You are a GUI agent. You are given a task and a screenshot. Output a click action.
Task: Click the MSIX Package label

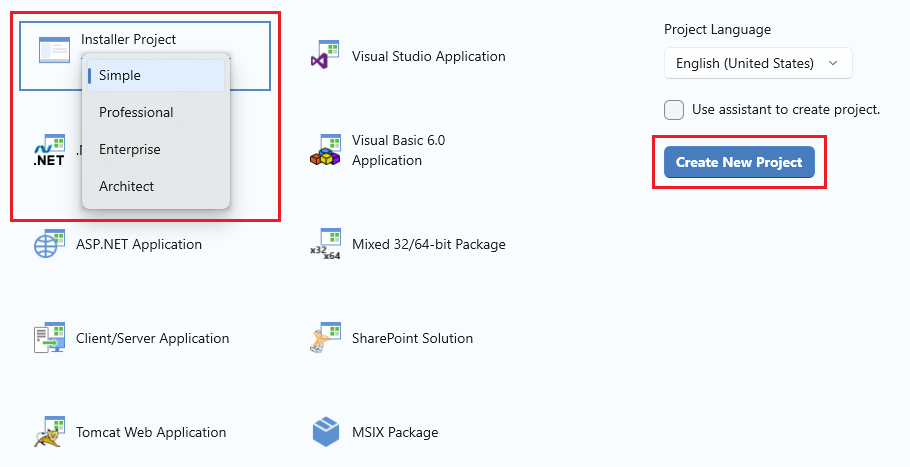pos(395,432)
